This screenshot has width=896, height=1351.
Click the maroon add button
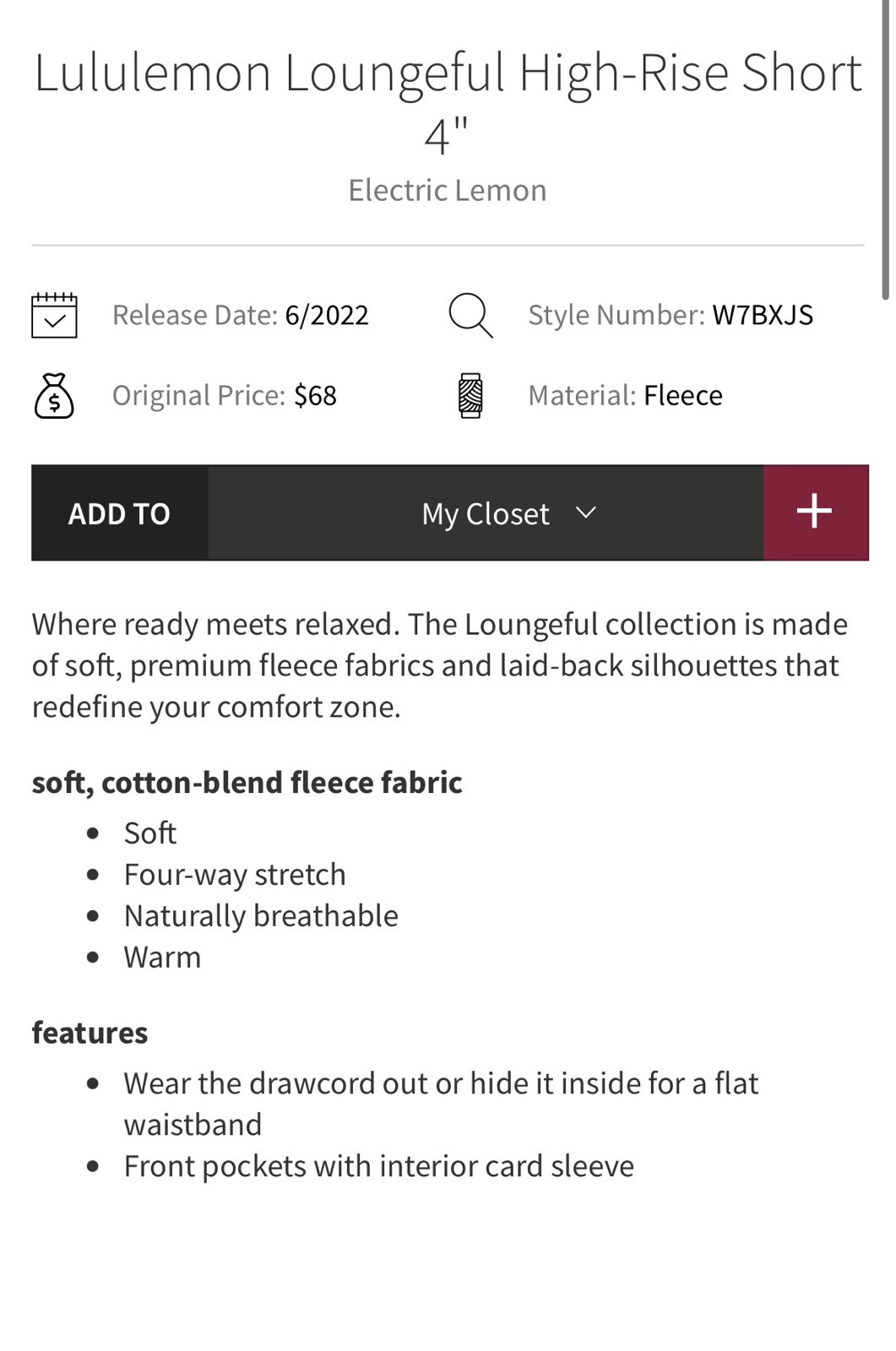click(x=816, y=513)
